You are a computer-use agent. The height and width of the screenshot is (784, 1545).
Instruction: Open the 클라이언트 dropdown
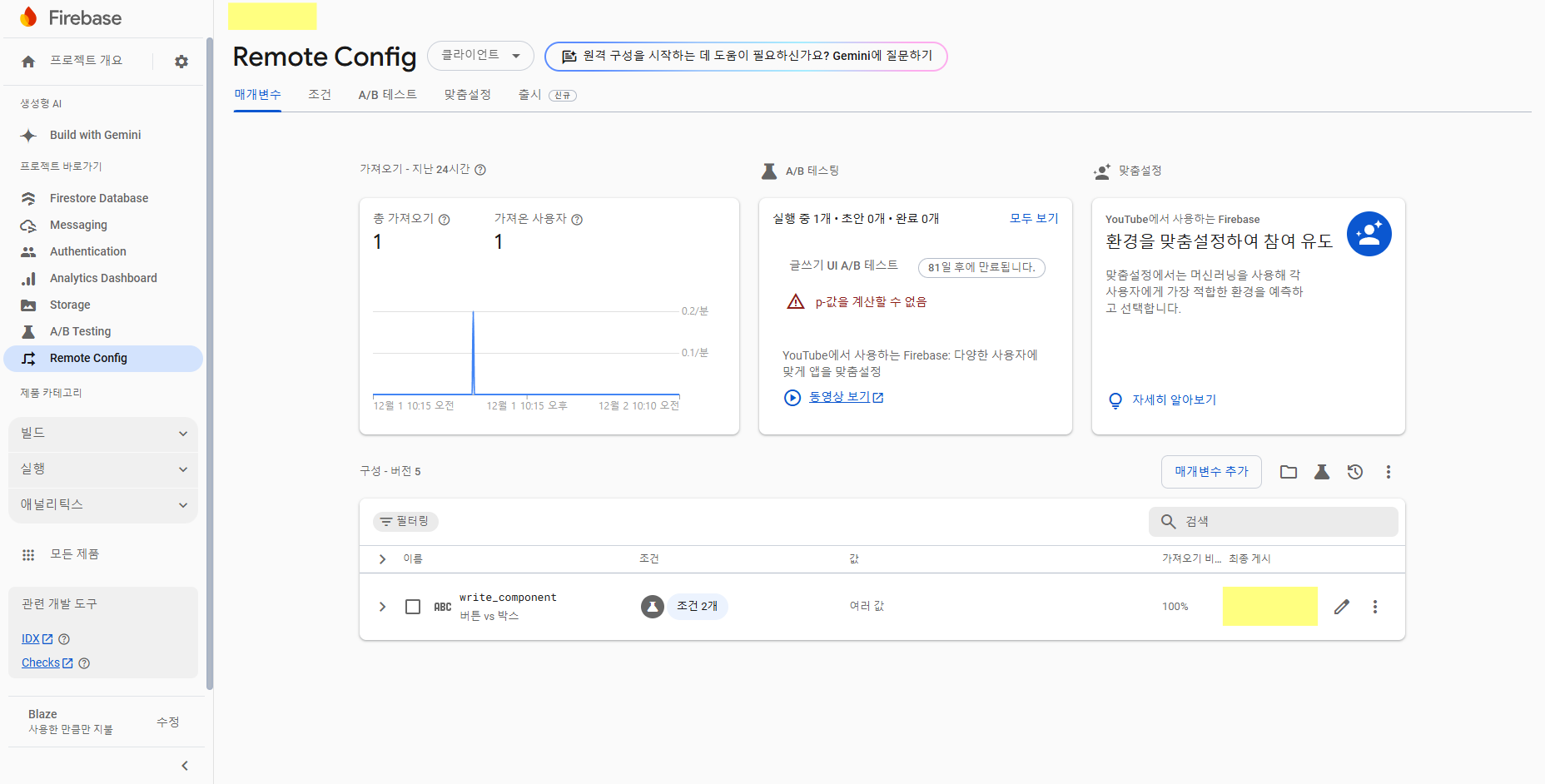click(x=480, y=56)
